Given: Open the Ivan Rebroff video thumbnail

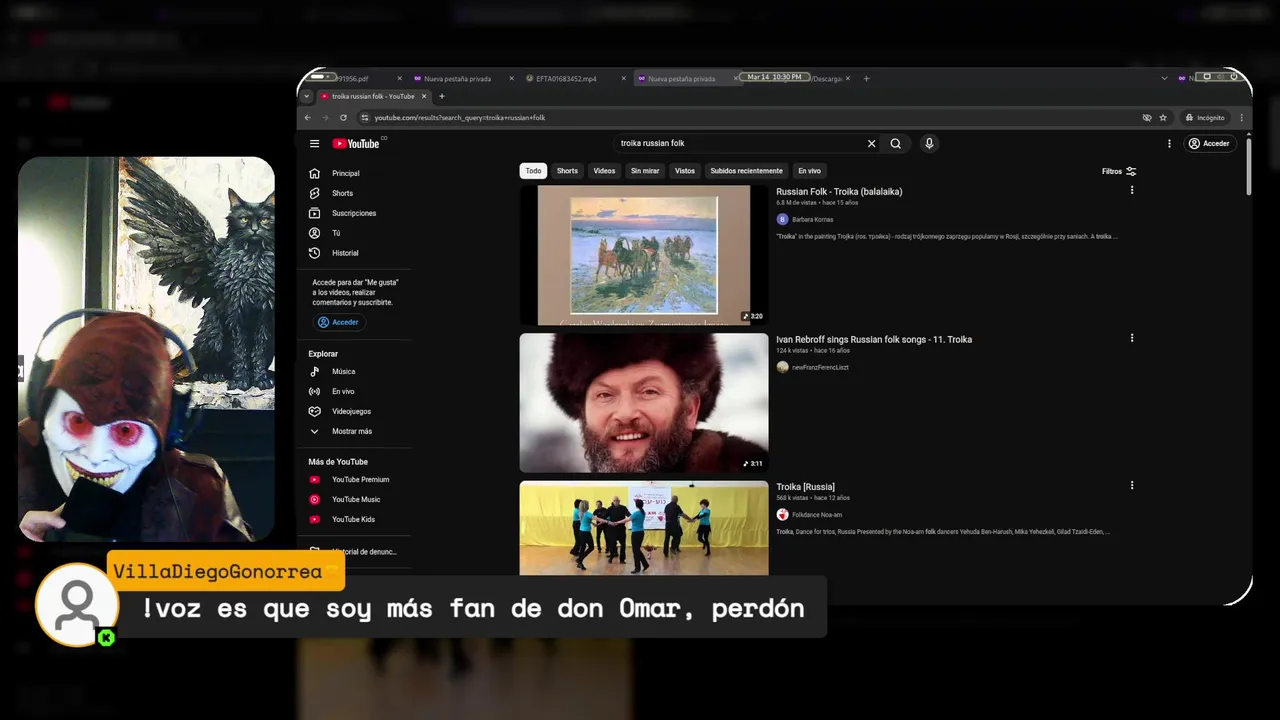Looking at the screenshot, I should pyautogui.click(x=644, y=403).
